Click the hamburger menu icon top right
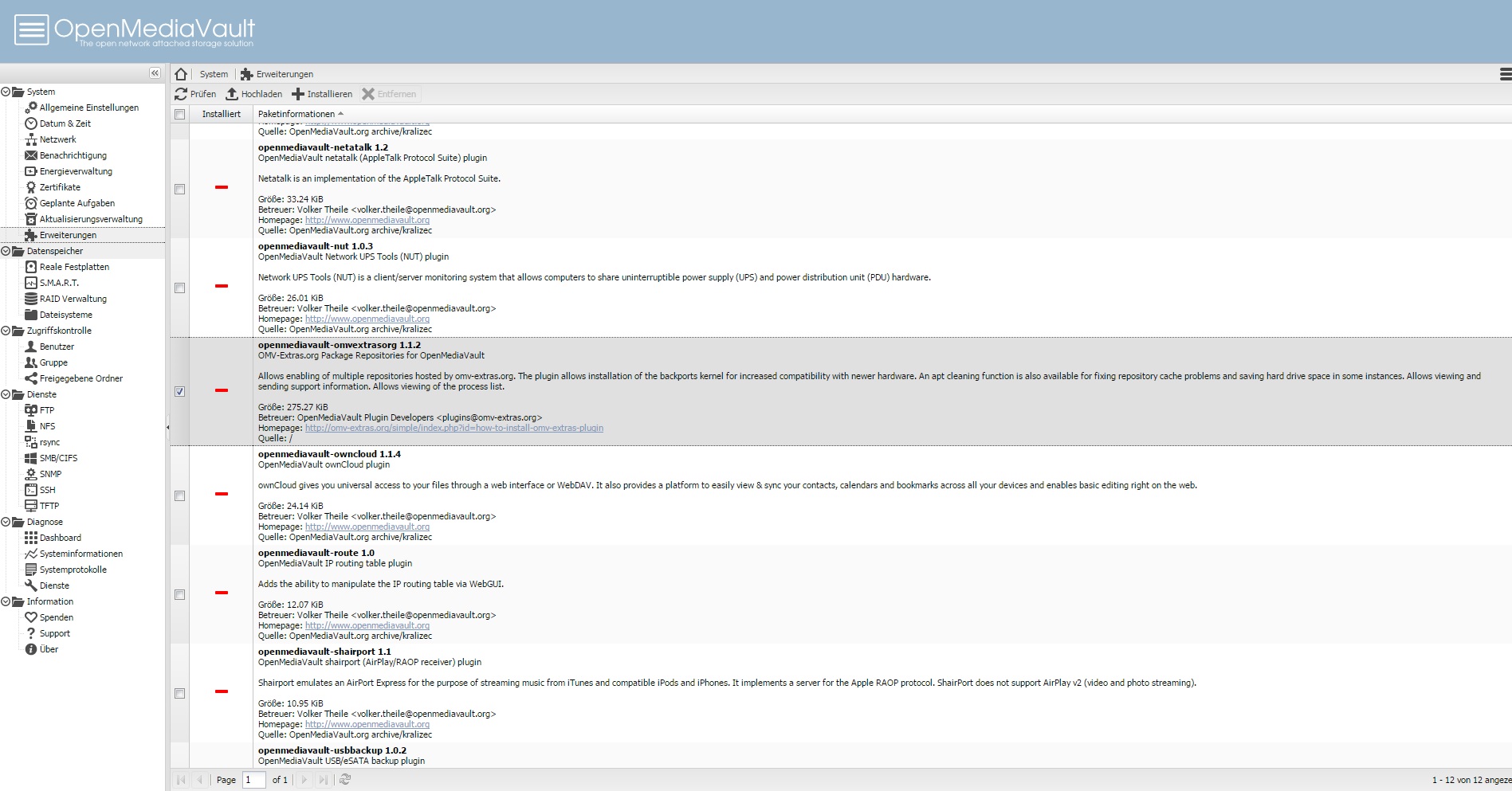Image resolution: width=1512 pixels, height=791 pixels. tap(1505, 74)
